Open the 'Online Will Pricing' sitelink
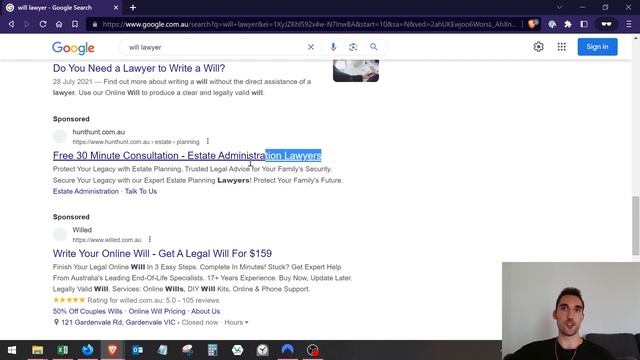640x360 pixels. 157,311
